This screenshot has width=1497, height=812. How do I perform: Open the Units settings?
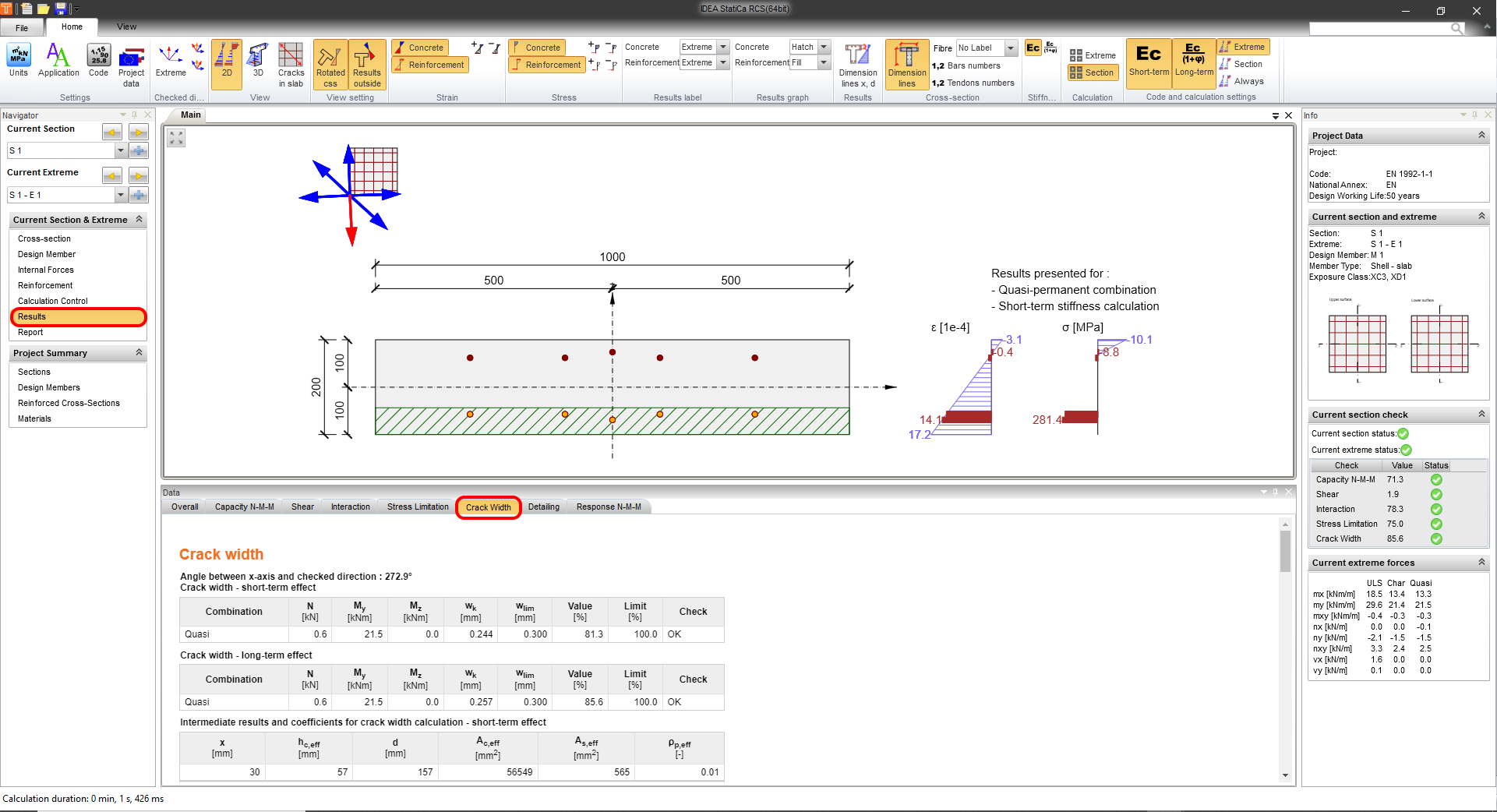[x=18, y=61]
